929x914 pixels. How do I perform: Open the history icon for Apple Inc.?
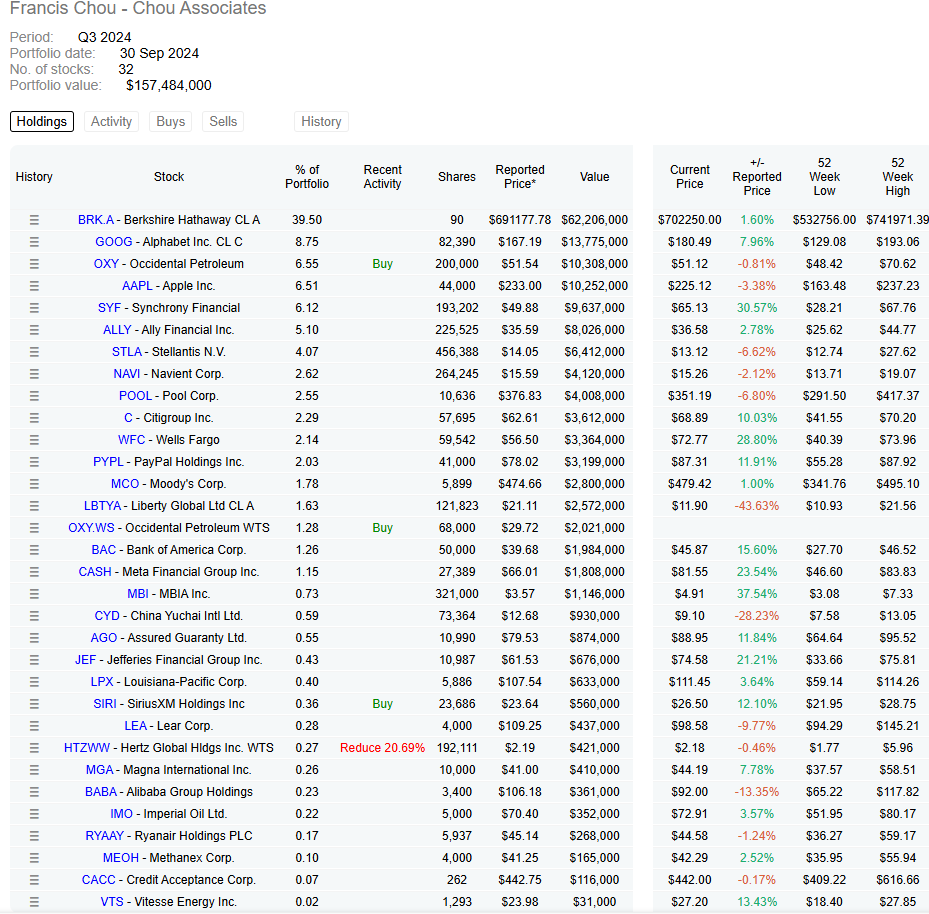34,286
